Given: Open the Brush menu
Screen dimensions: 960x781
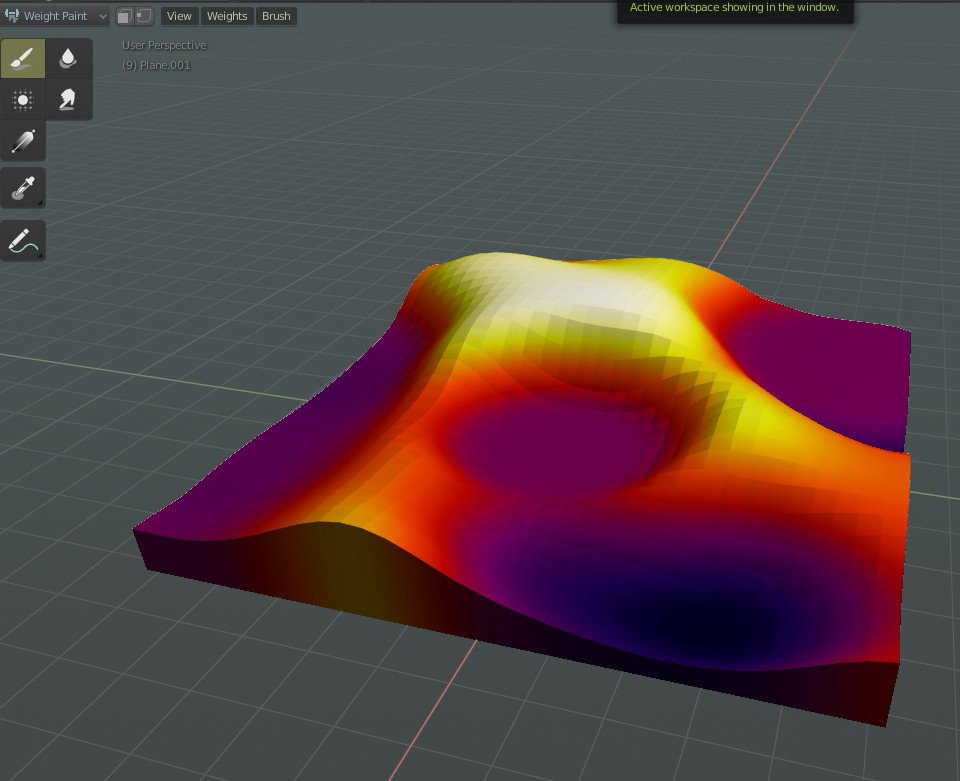Looking at the screenshot, I should tap(276, 17).
